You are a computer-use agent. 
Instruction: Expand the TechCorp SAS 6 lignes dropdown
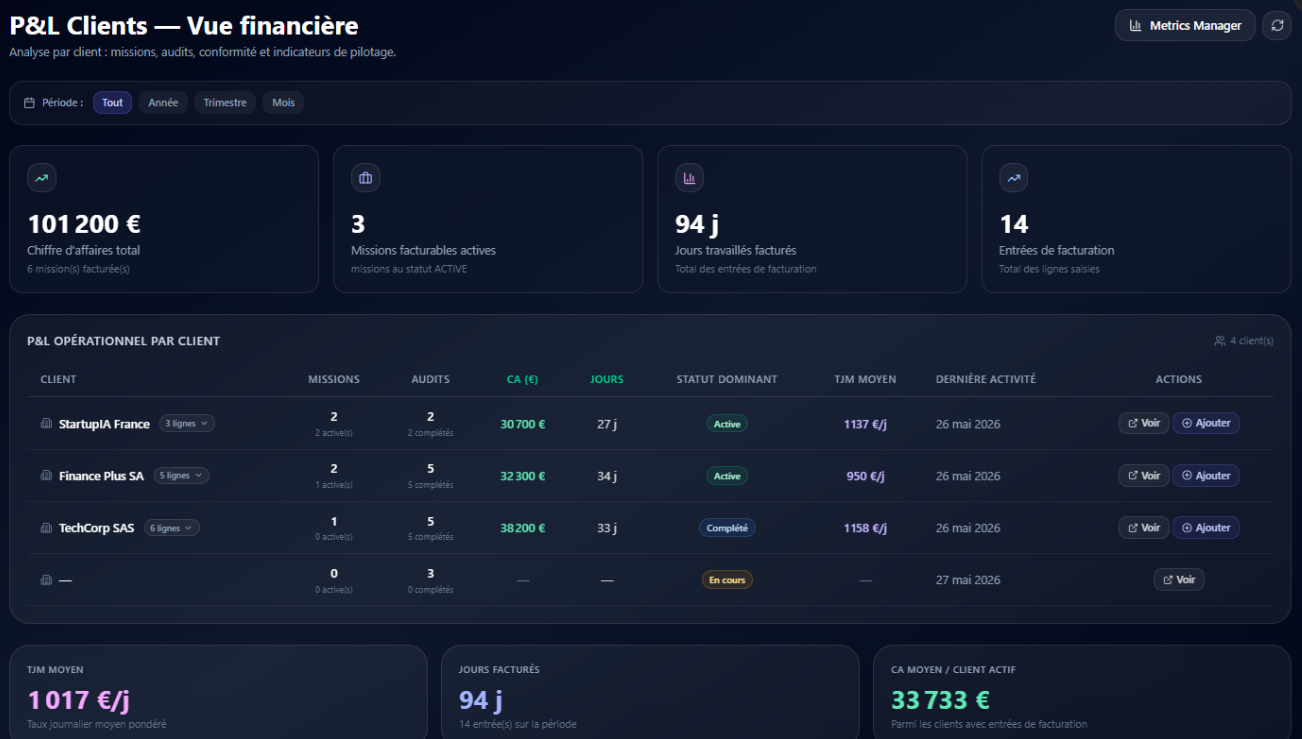click(171, 528)
